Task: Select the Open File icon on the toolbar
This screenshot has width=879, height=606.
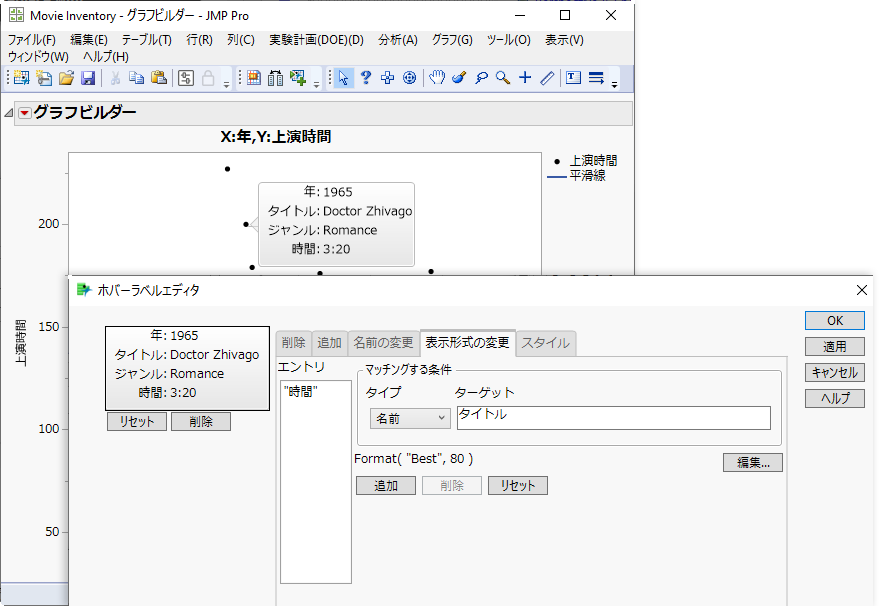Action: (x=67, y=78)
